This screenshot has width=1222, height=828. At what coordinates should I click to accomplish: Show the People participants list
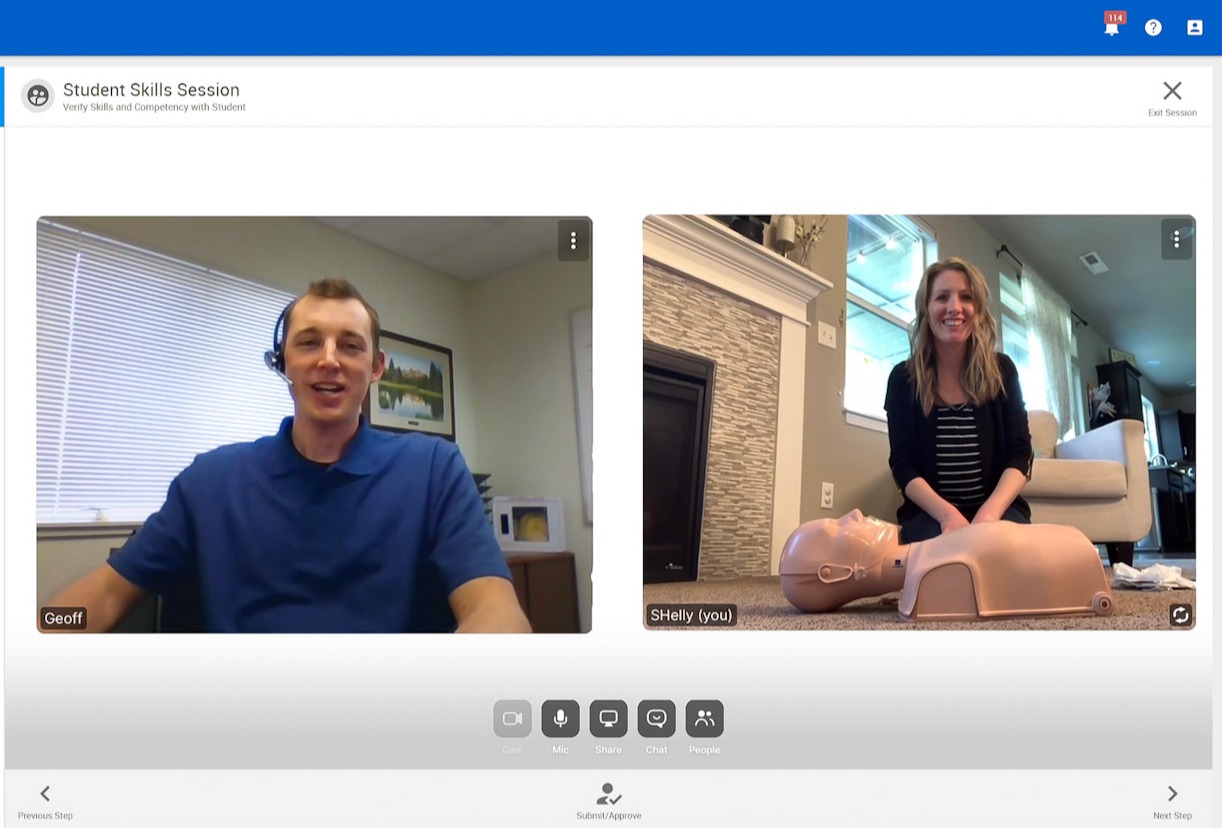704,719
